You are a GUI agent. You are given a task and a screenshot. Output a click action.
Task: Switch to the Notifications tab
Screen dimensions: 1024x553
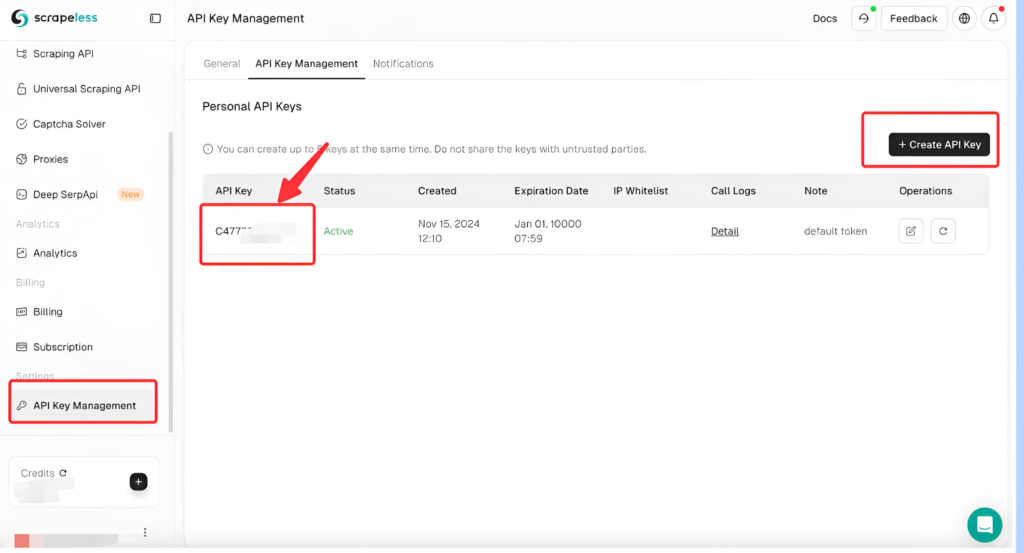point(403,64)
